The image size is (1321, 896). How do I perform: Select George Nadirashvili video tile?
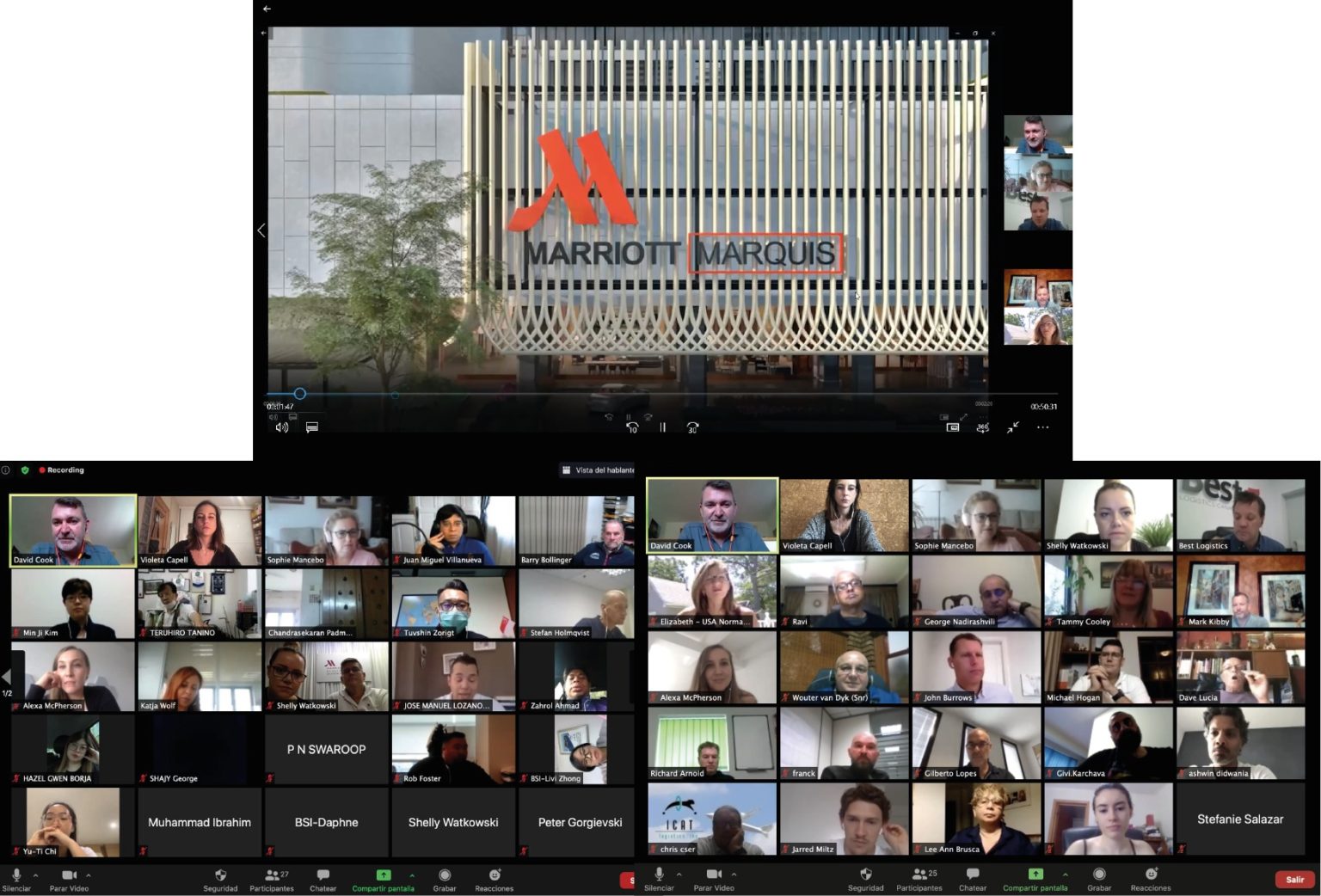(976, 591)
